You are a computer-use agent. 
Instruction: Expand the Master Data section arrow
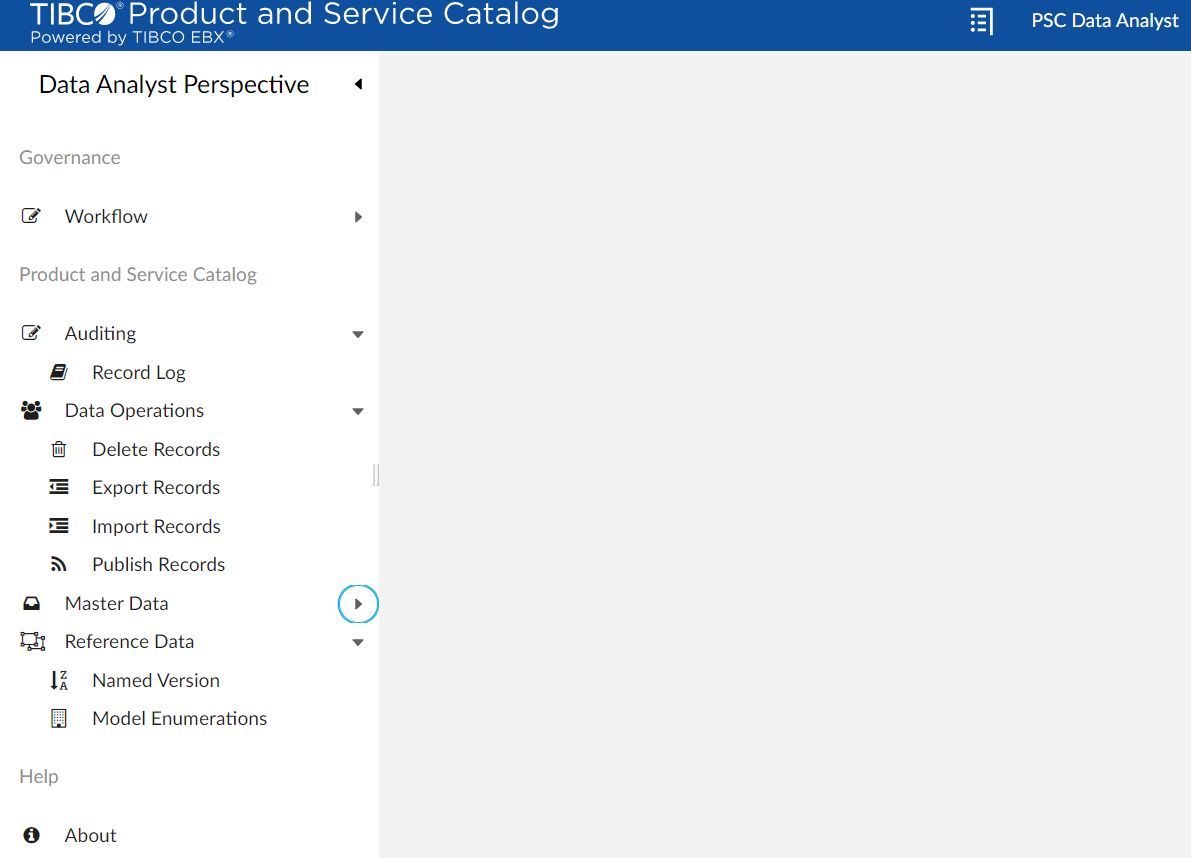click(x=358, y=604)
